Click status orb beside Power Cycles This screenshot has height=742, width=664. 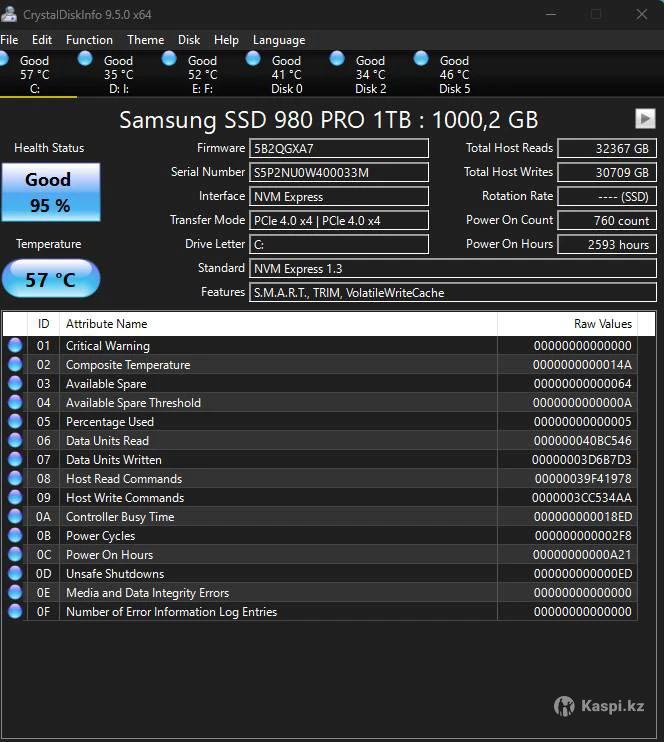tap(15, 535)
